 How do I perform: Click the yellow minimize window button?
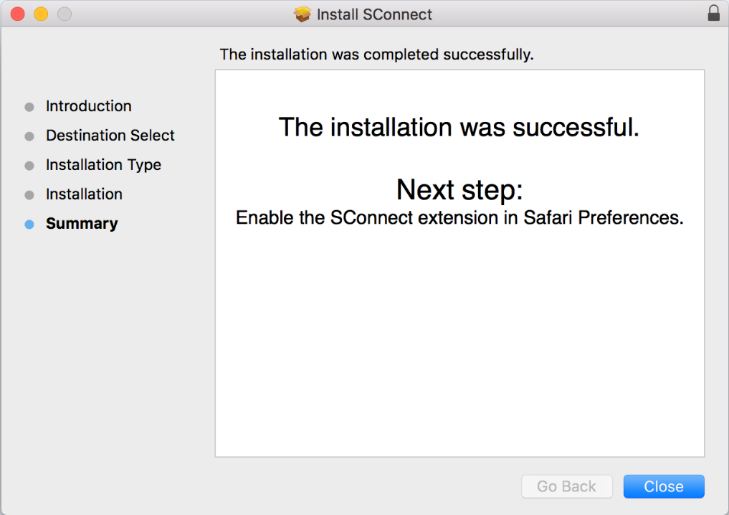(x=41, y=14)
